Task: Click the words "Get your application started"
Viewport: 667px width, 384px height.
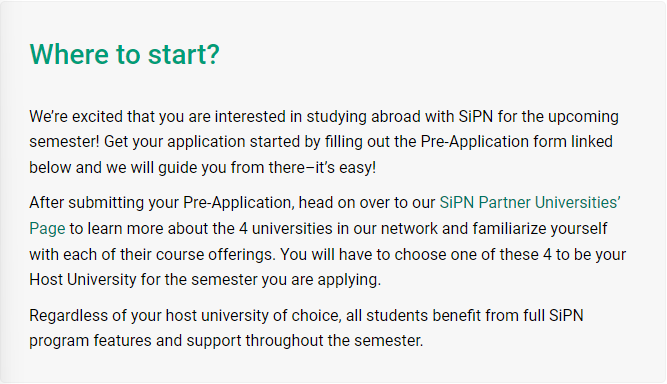Action: [202, 142]
